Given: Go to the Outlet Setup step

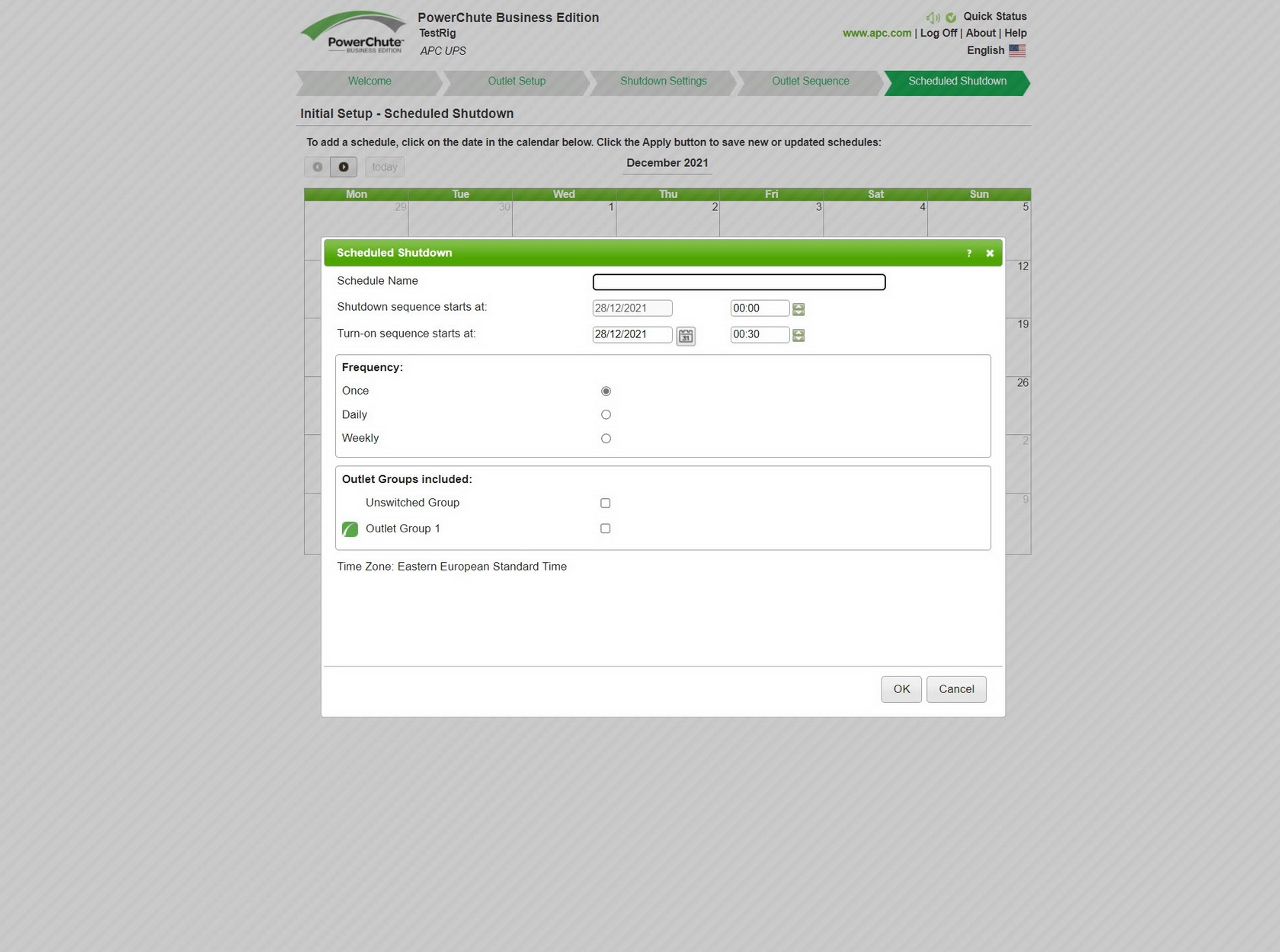Looking at the screenshot, I should click(517, 81).
